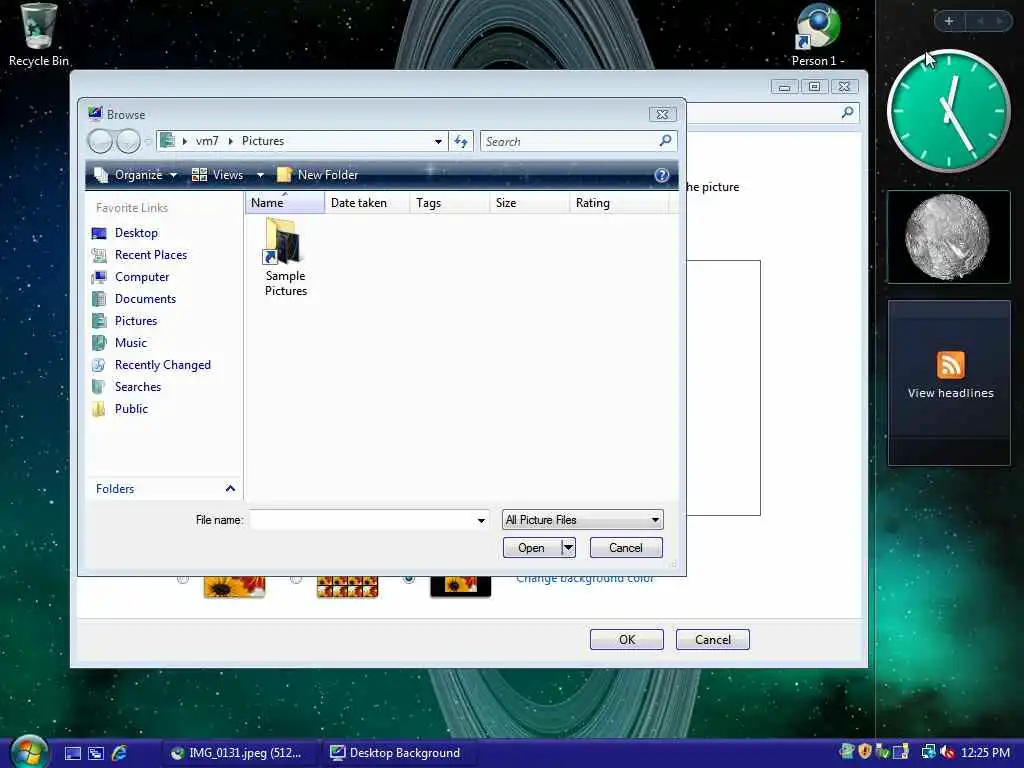
Task: Click the taskbar clock showing 12:25 PM
Action: click(x=985, y=753)
